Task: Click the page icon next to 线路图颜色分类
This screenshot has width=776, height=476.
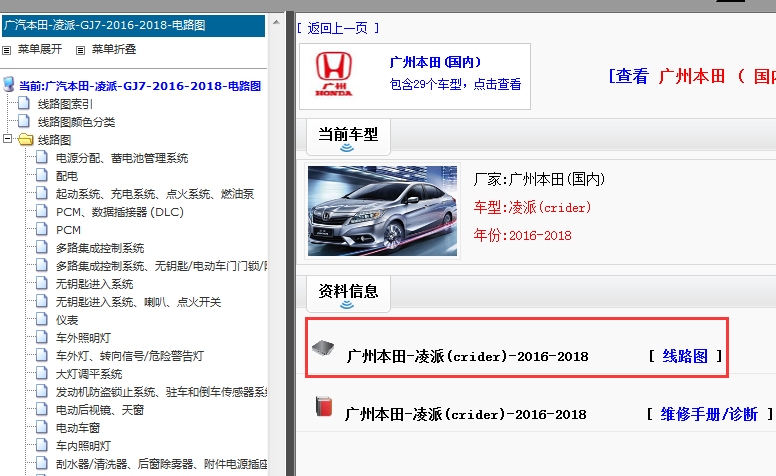Action: (24, 121)
